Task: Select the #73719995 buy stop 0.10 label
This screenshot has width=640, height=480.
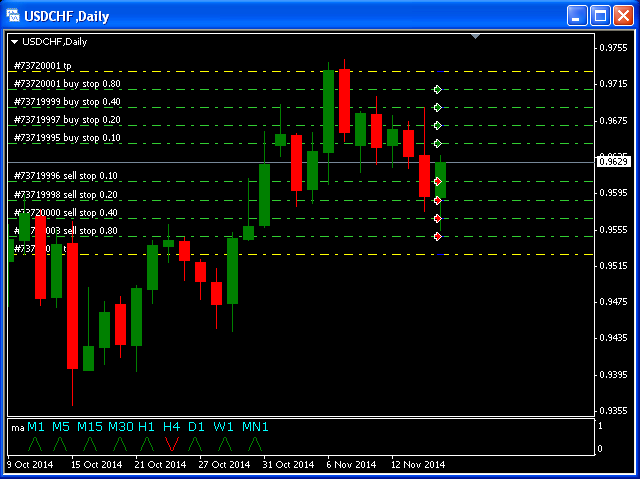Action: click(67, 138)
